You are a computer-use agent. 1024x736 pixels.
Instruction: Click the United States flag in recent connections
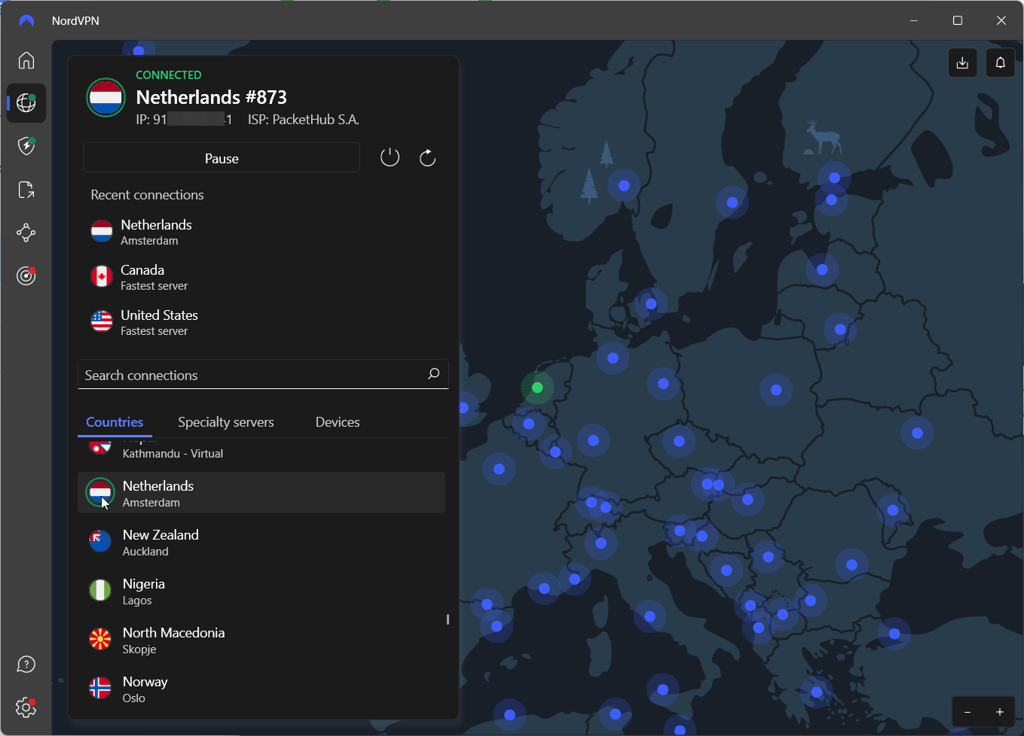click(101, 321)
